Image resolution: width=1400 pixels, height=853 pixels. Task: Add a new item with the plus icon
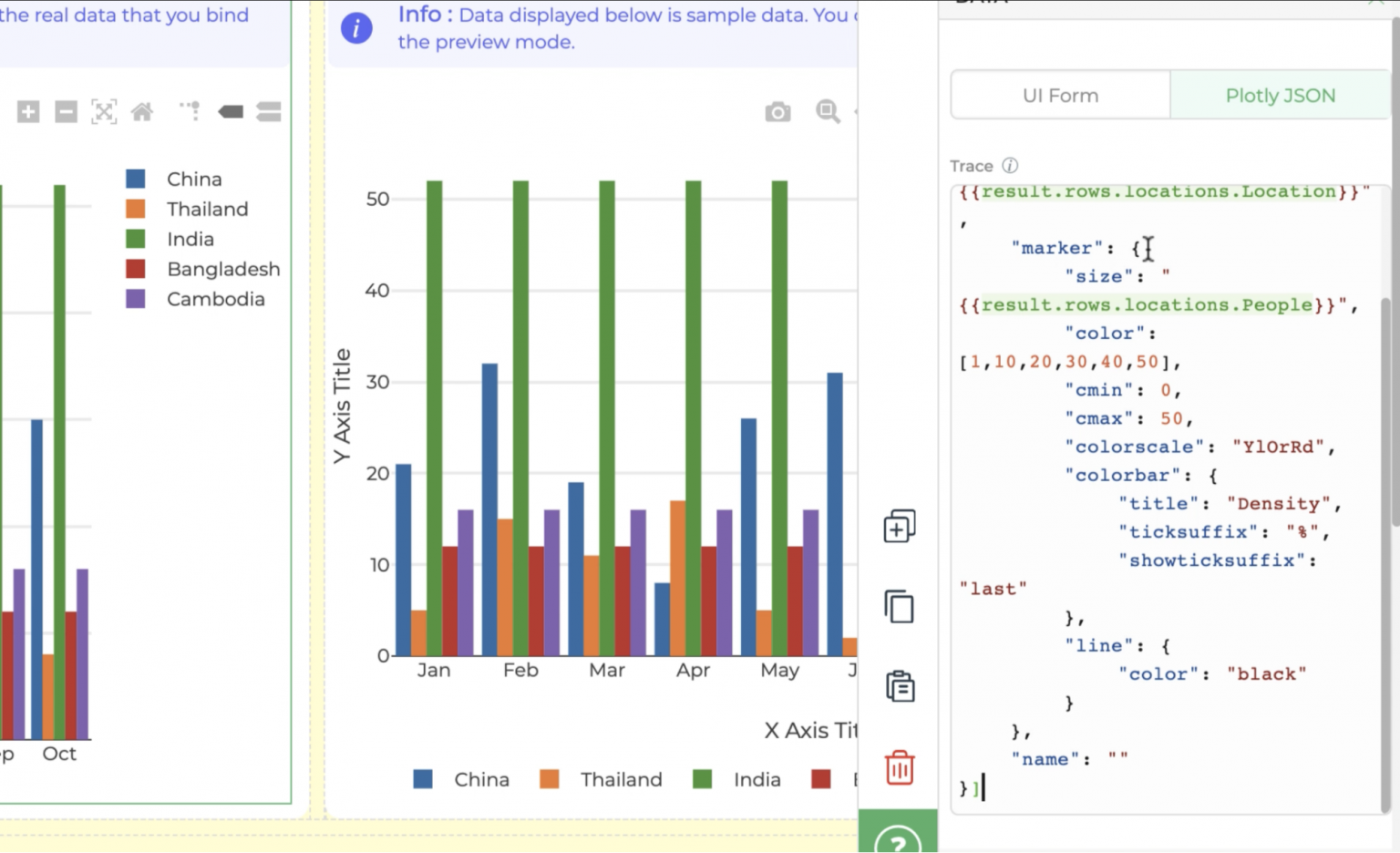click(x=899, y=526)
